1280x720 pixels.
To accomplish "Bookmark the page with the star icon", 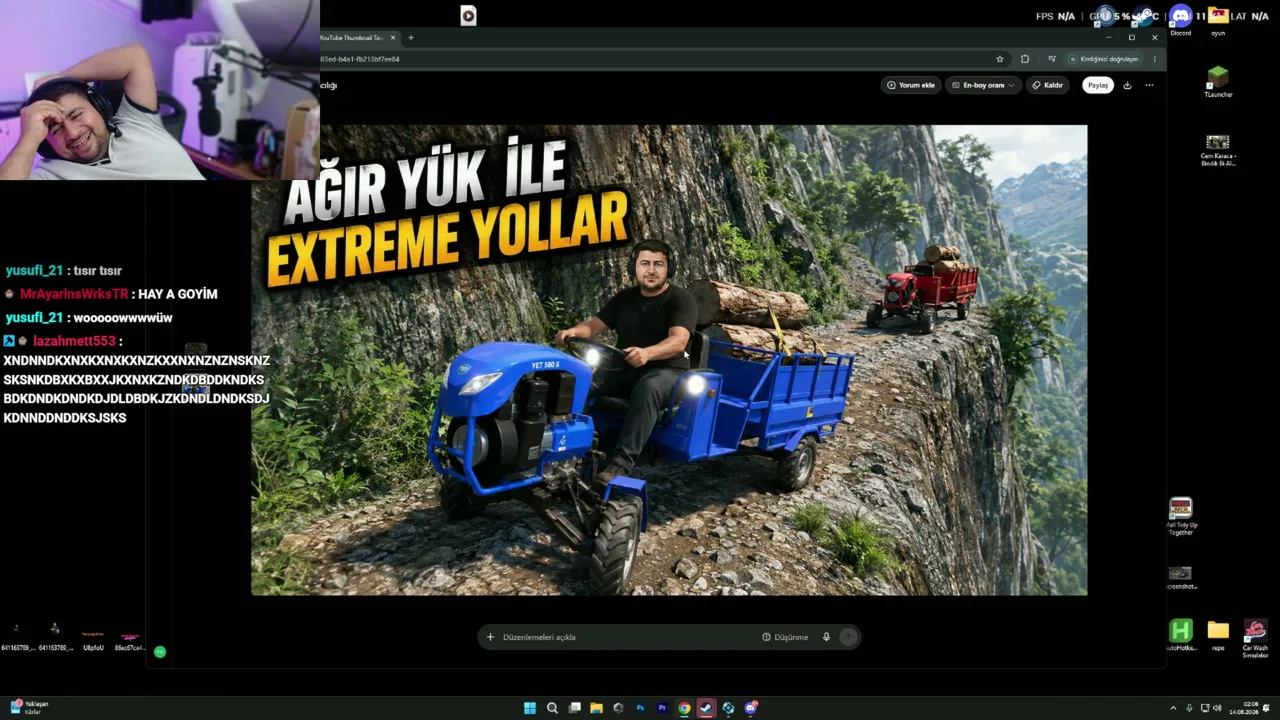I will (1000, 59).
